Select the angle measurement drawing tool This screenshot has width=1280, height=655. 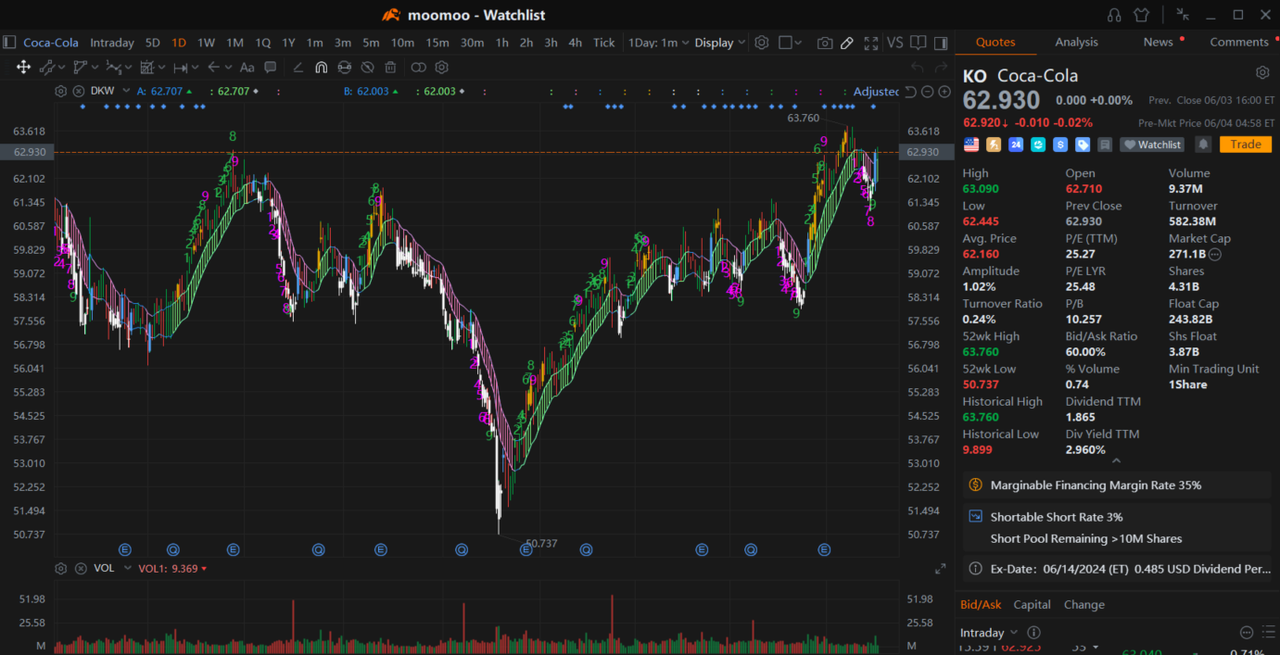click(x=298, y=67)
